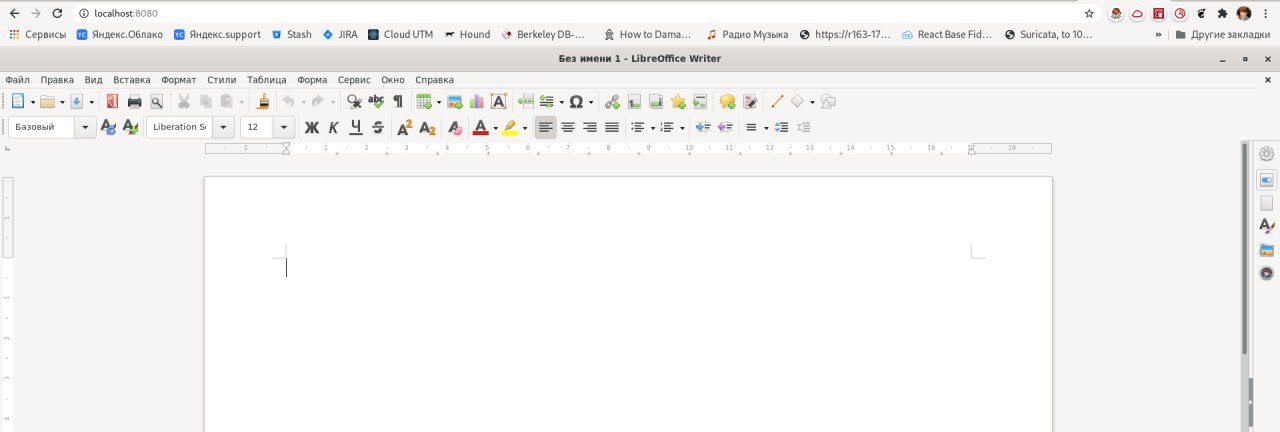Open the Файл menu
1280x432 pixels.
(x=17, y=79)
